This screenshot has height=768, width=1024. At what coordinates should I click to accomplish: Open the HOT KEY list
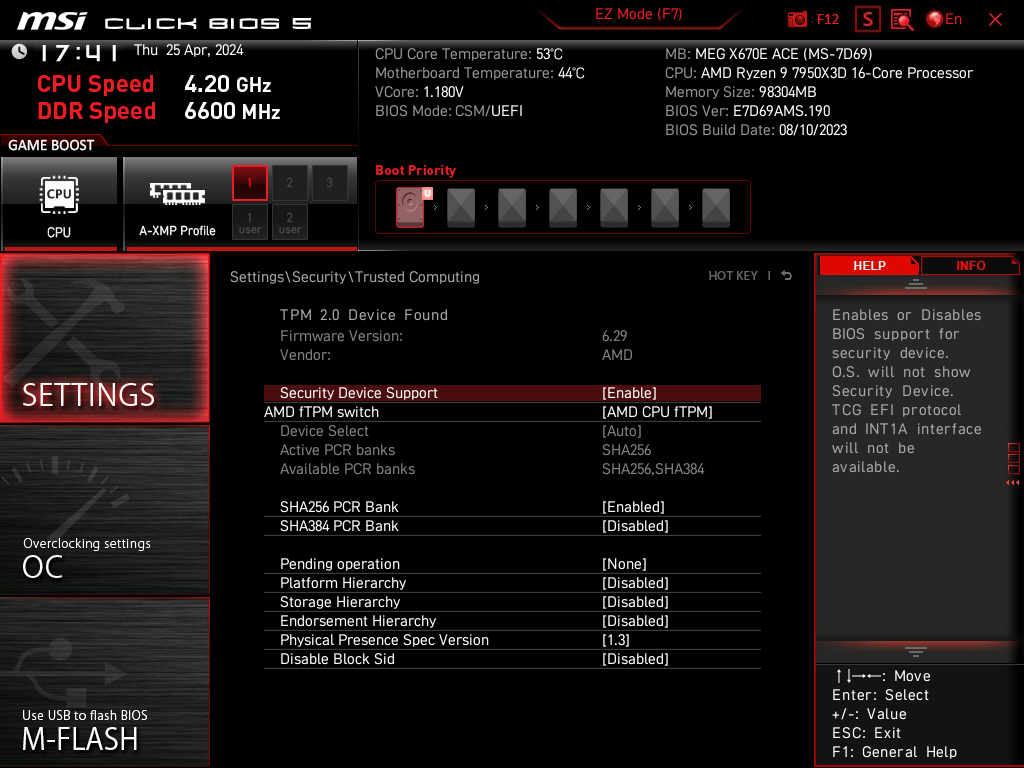pos(733,276)
